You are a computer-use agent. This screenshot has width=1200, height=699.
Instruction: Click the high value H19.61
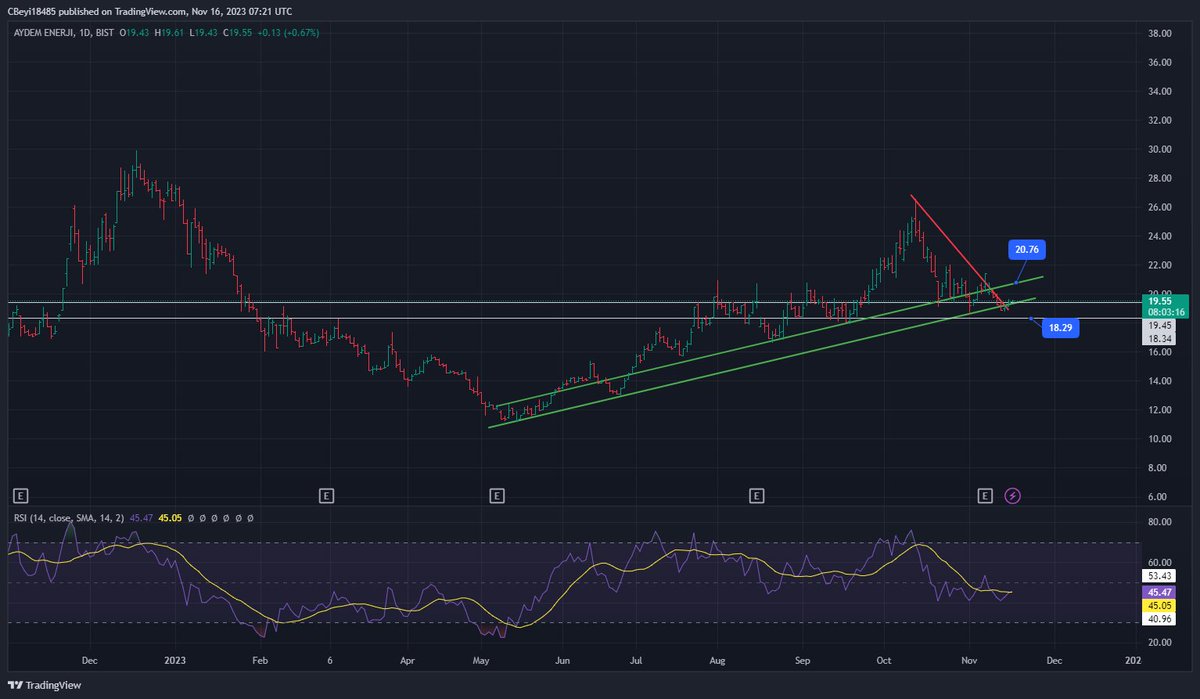(168, 34)
